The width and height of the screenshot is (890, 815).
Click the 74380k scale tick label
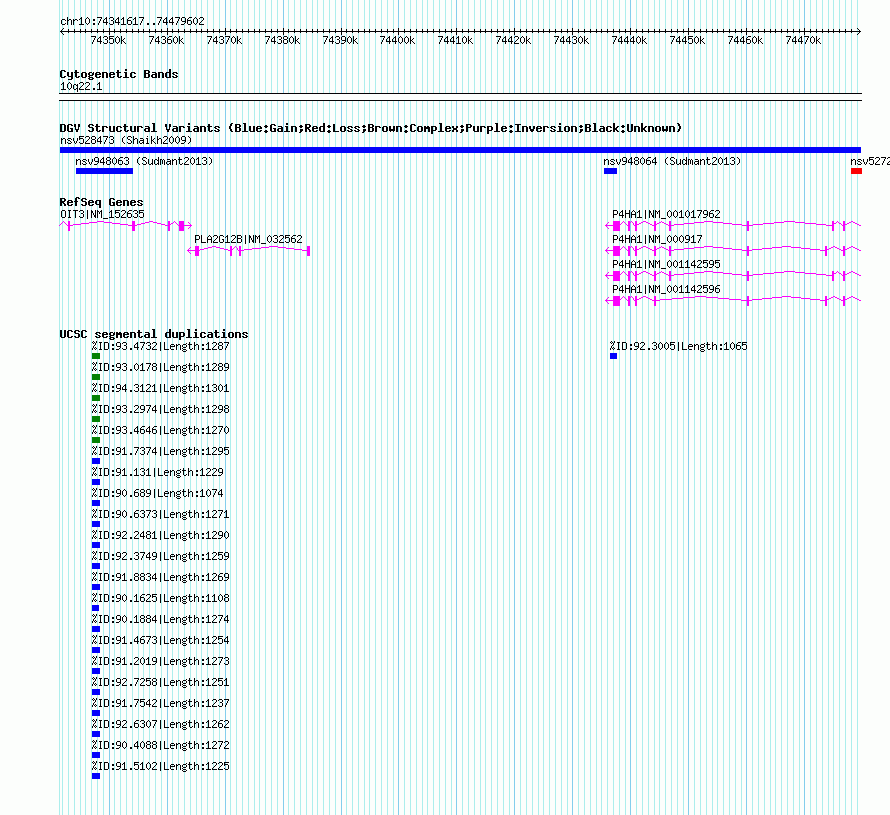[282, 40]
